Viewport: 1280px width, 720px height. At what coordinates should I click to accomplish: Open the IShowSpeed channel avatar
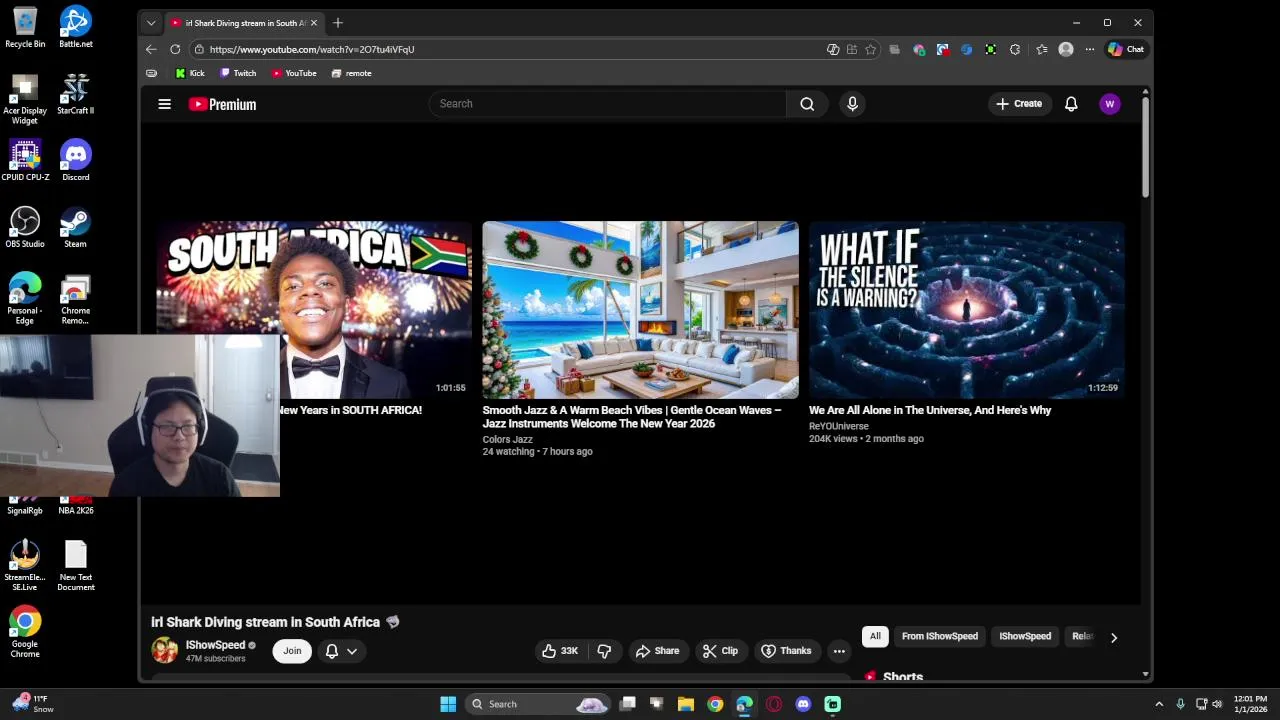click(165, 650)
